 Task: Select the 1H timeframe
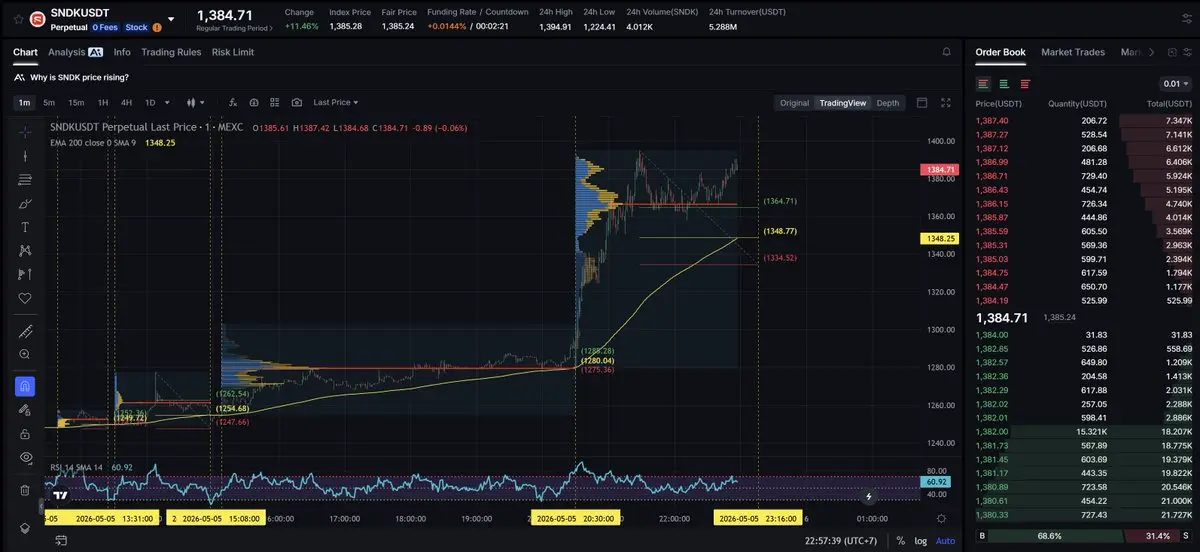103,102
